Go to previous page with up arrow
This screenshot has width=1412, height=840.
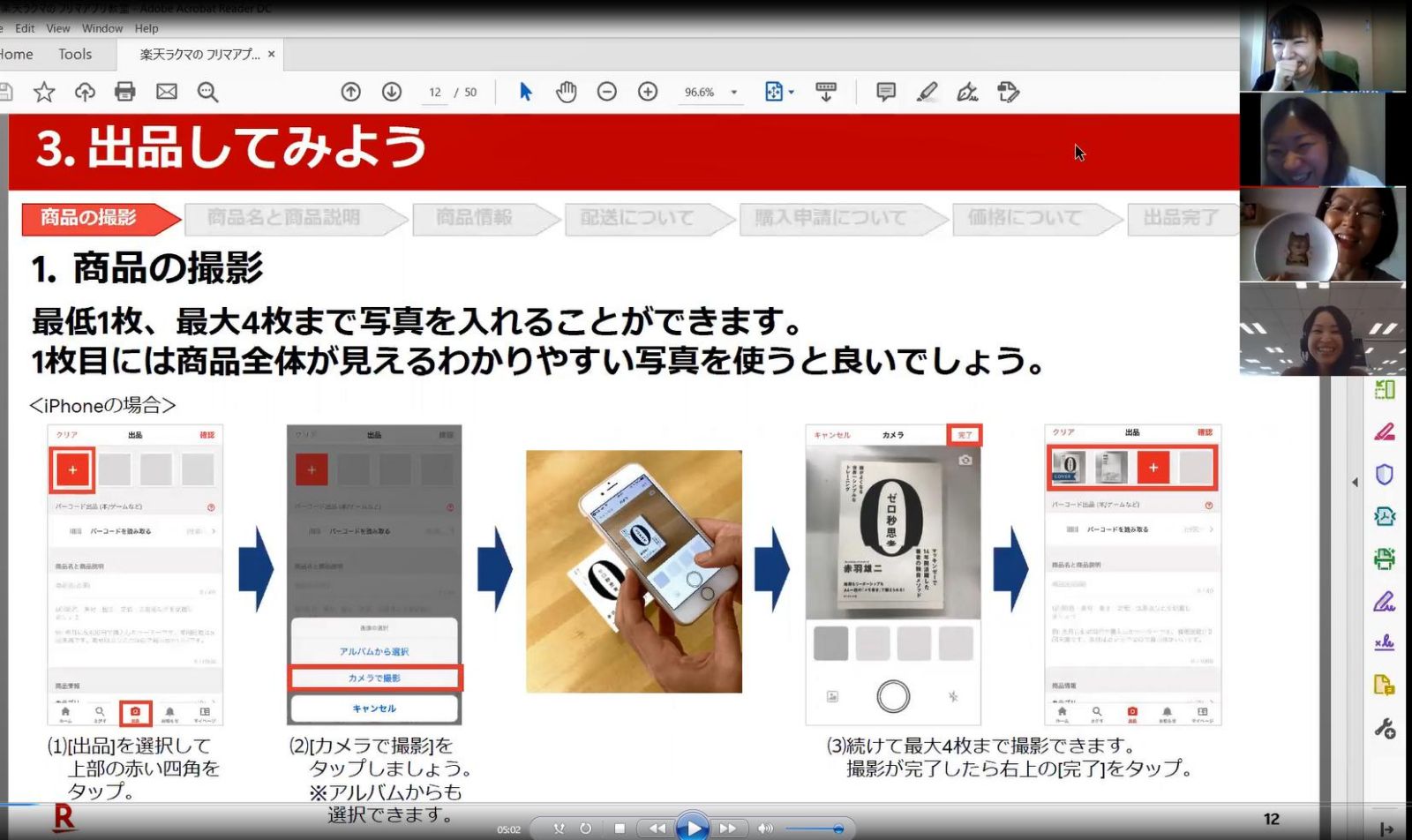point(351,92)
